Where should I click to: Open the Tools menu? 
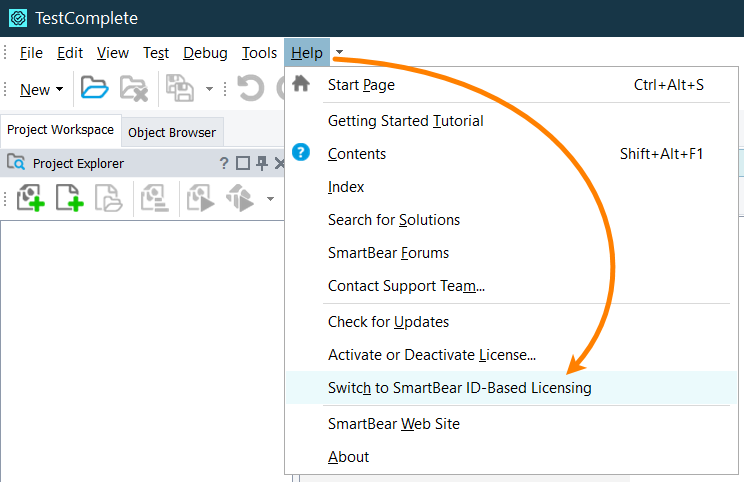259,53
